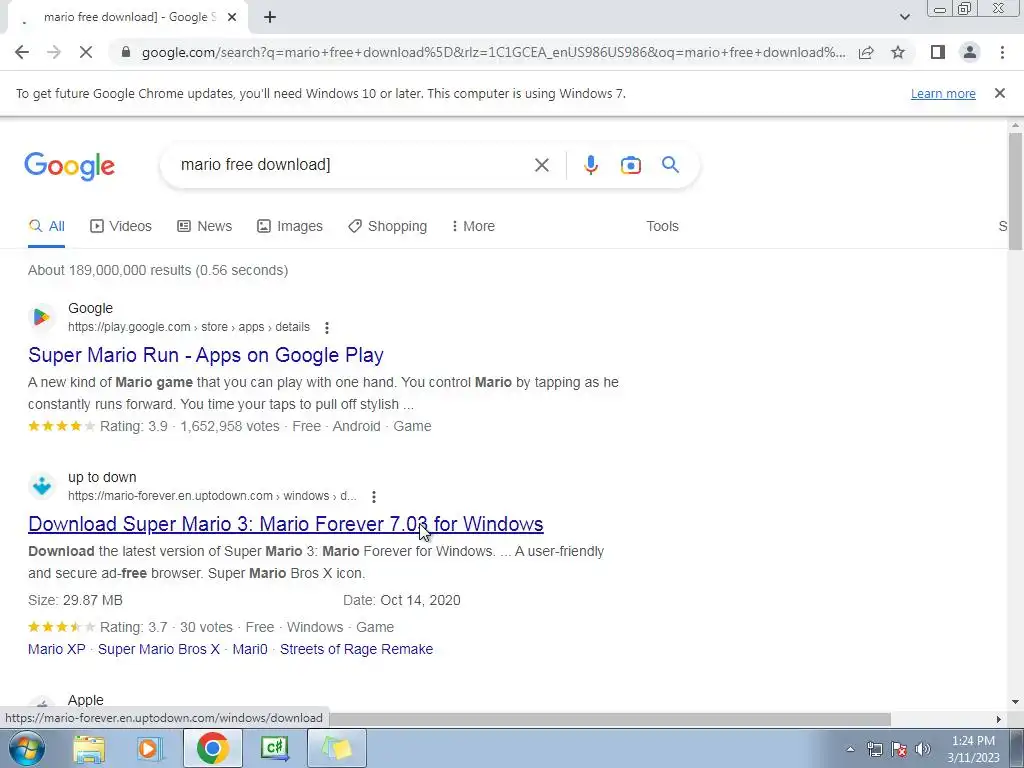Screen dimensions: 1024x768
Task: Open the search Tools options
Action: [662, 226]
